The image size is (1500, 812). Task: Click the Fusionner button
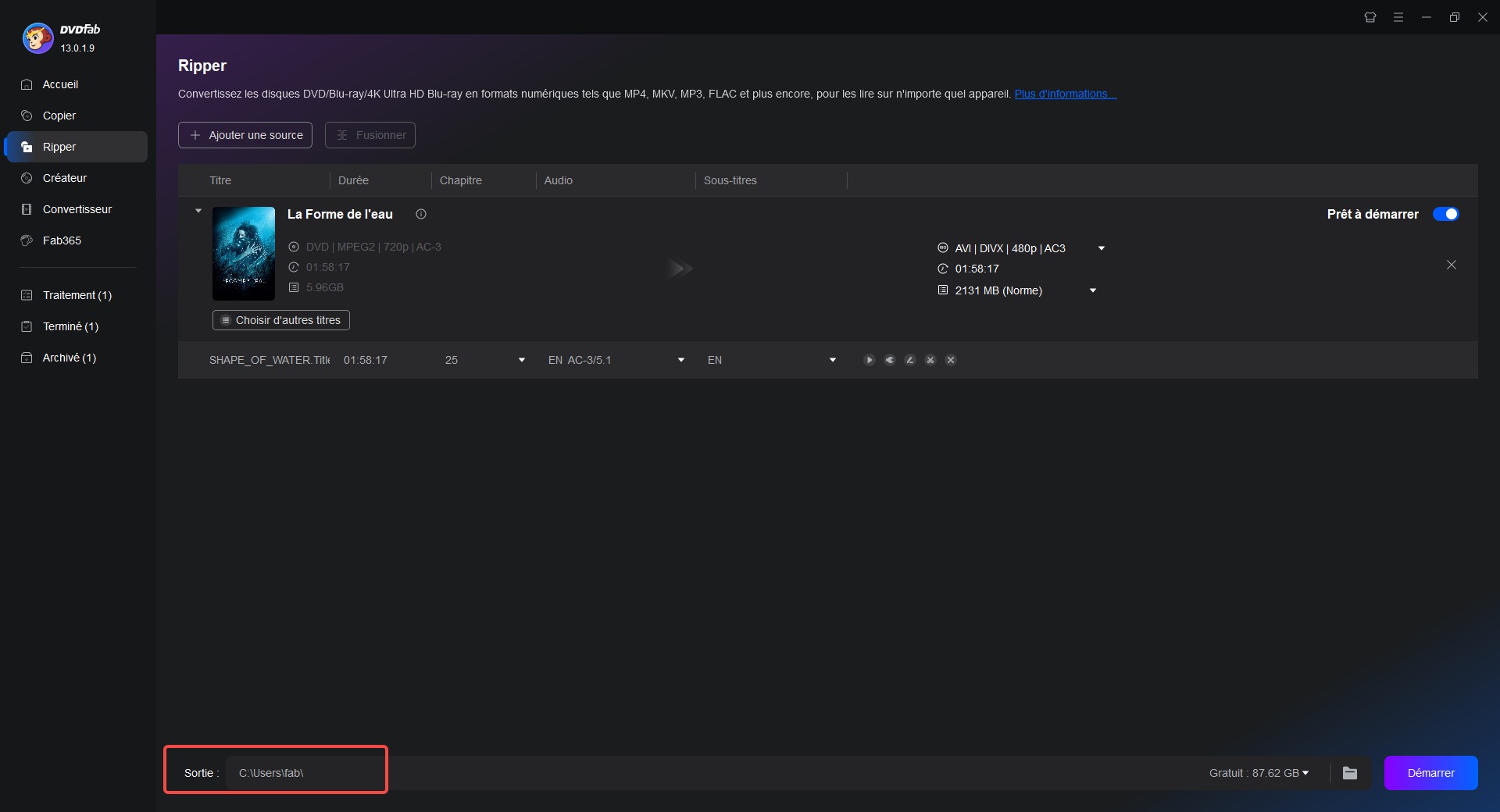point(370,135)
